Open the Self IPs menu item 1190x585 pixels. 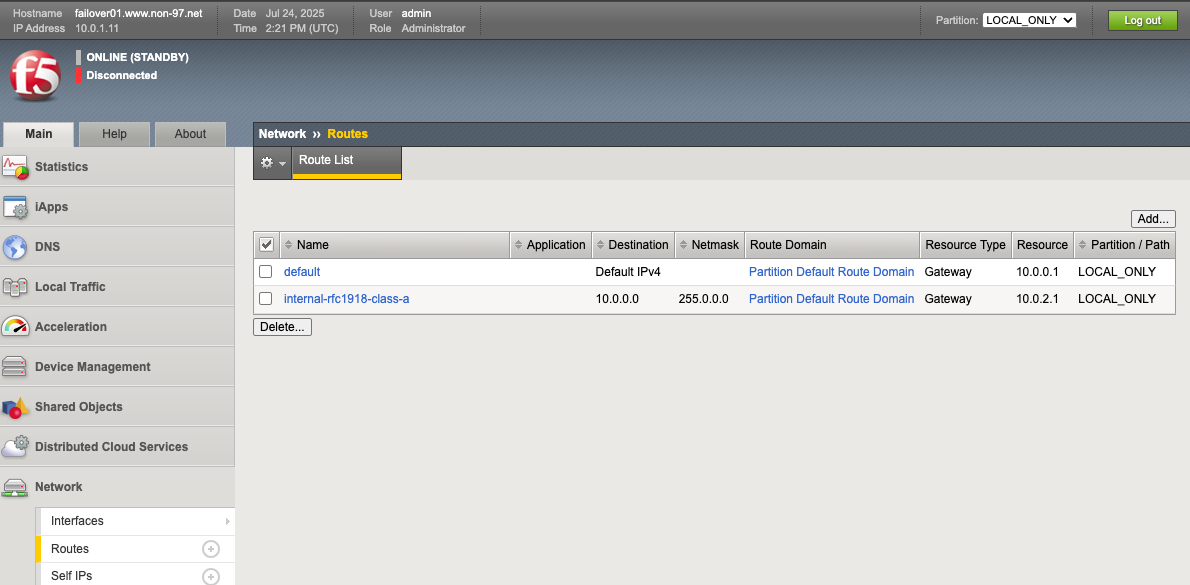(x=71, y=576)
